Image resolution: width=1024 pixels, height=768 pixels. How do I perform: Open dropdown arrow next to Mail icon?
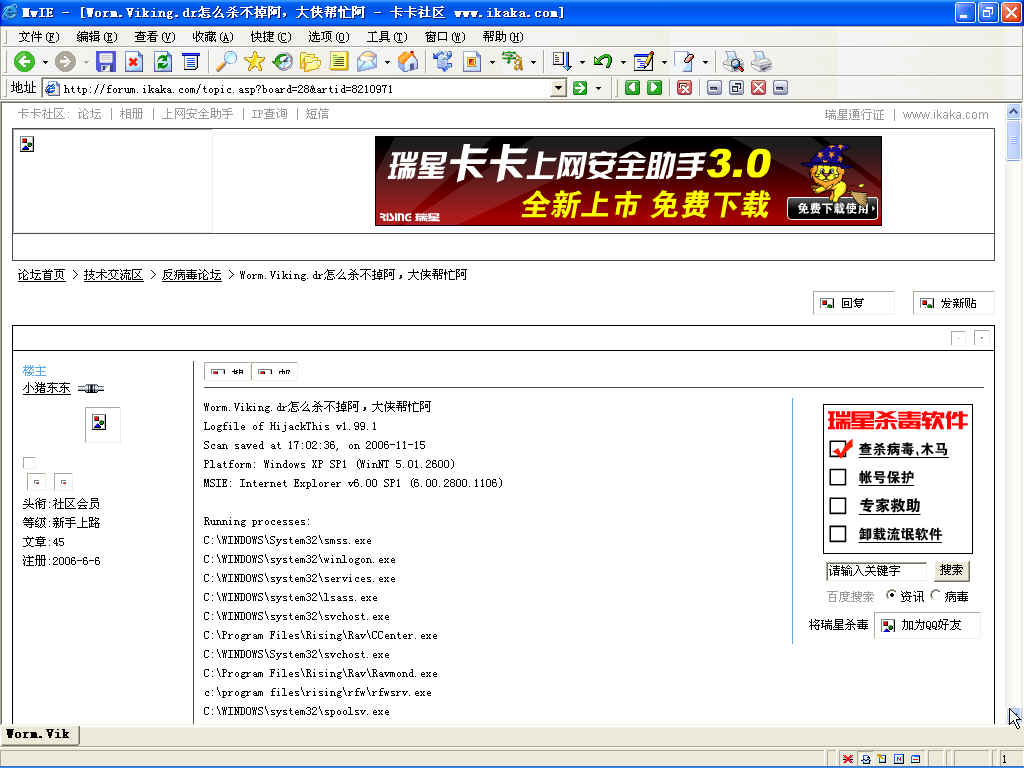[x=387, y=63]
